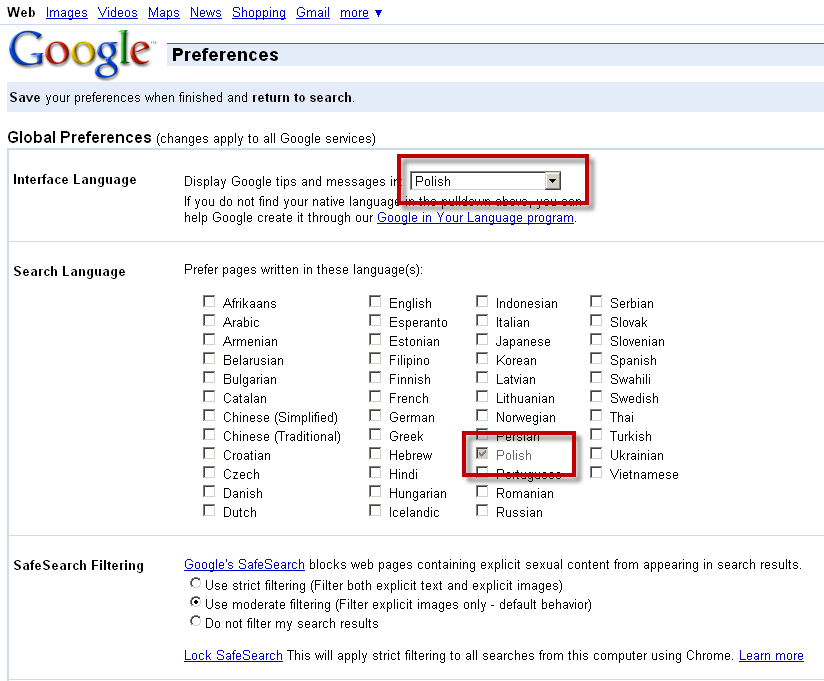Viewport: 824px width, 681px height.
Task: Click the dropdown arrow on the Polish language selector
Action: coord(553,181)
